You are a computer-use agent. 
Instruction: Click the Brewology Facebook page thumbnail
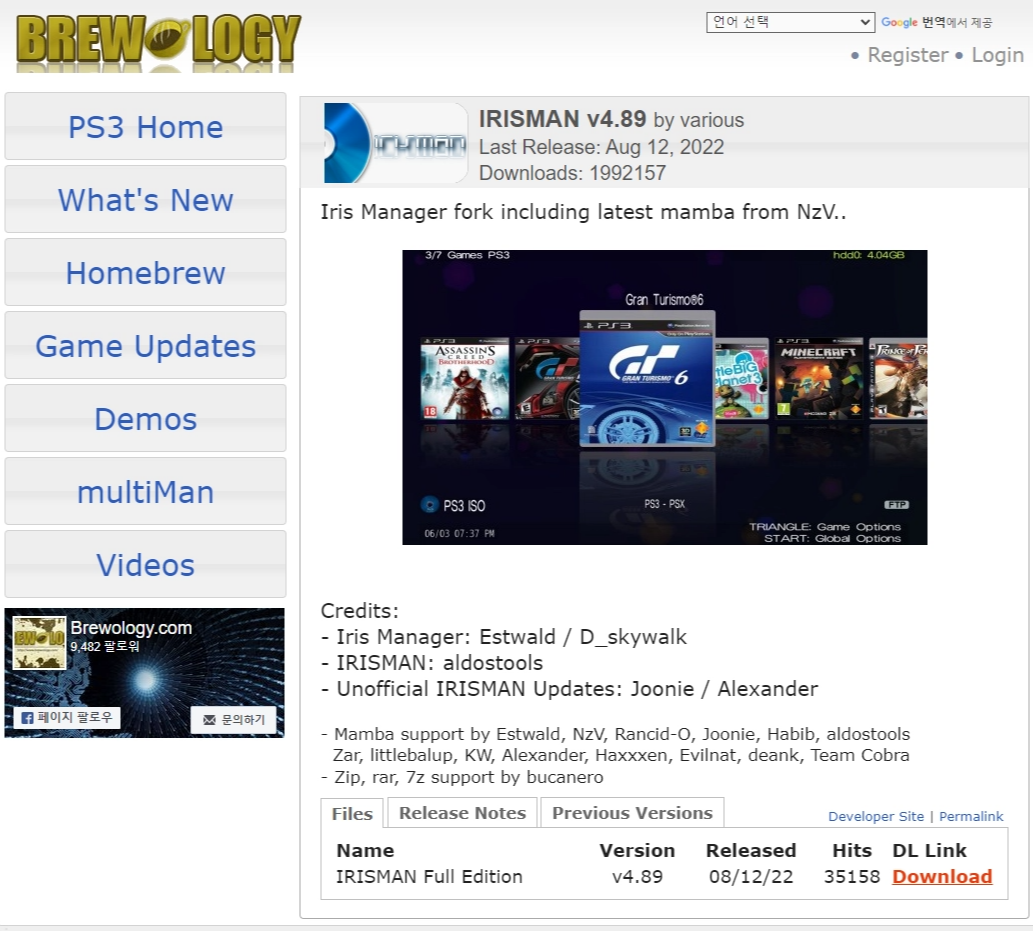pyautogui.click(x=40, y=642)
